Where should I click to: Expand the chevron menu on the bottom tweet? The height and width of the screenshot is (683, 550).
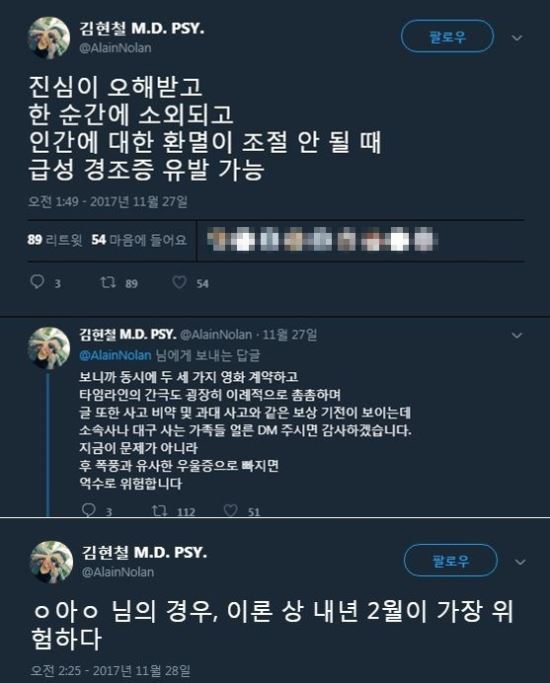520,562
